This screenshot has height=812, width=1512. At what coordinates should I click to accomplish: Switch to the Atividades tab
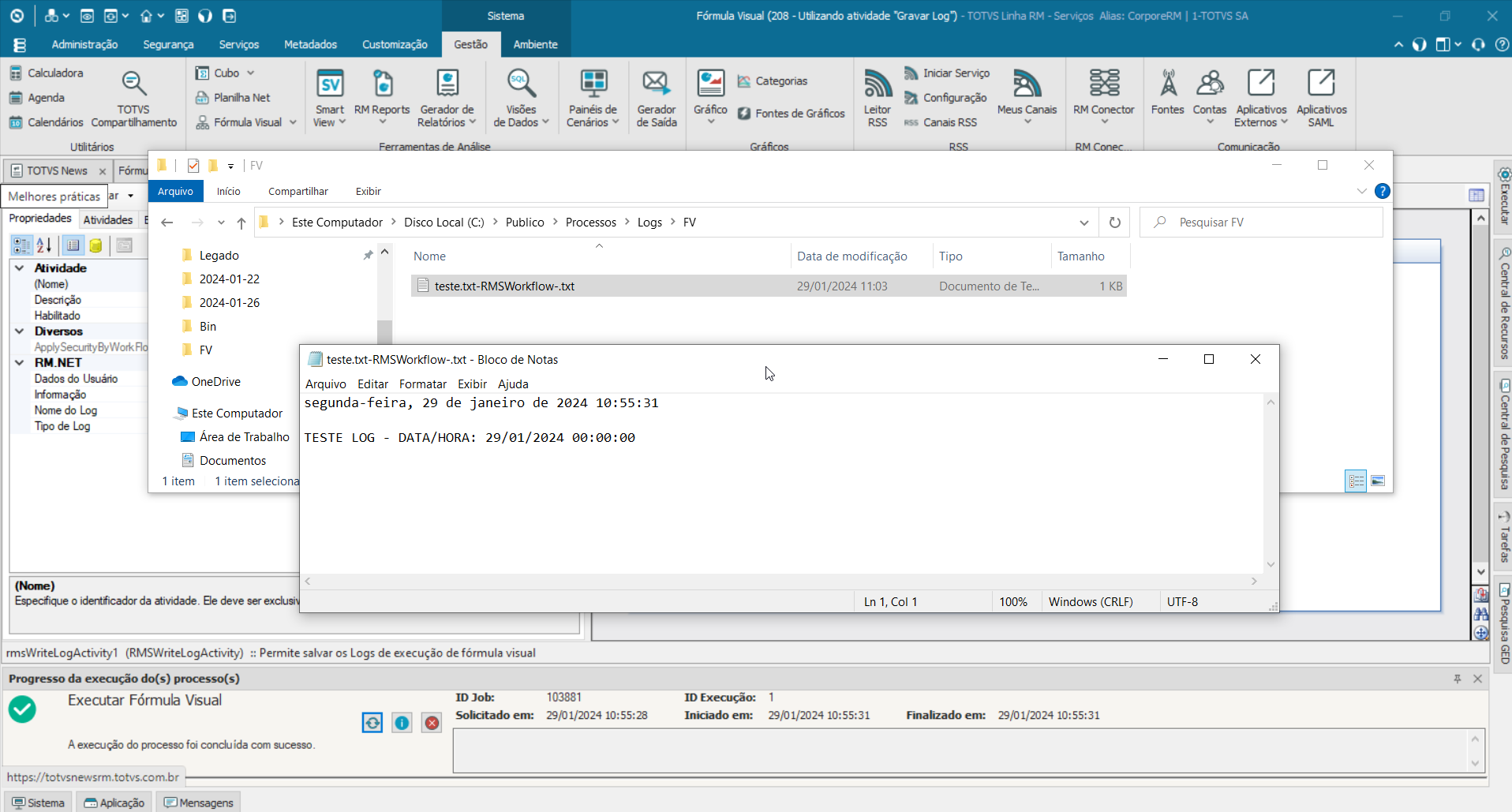pyautogui.click(x=108, y=219)
